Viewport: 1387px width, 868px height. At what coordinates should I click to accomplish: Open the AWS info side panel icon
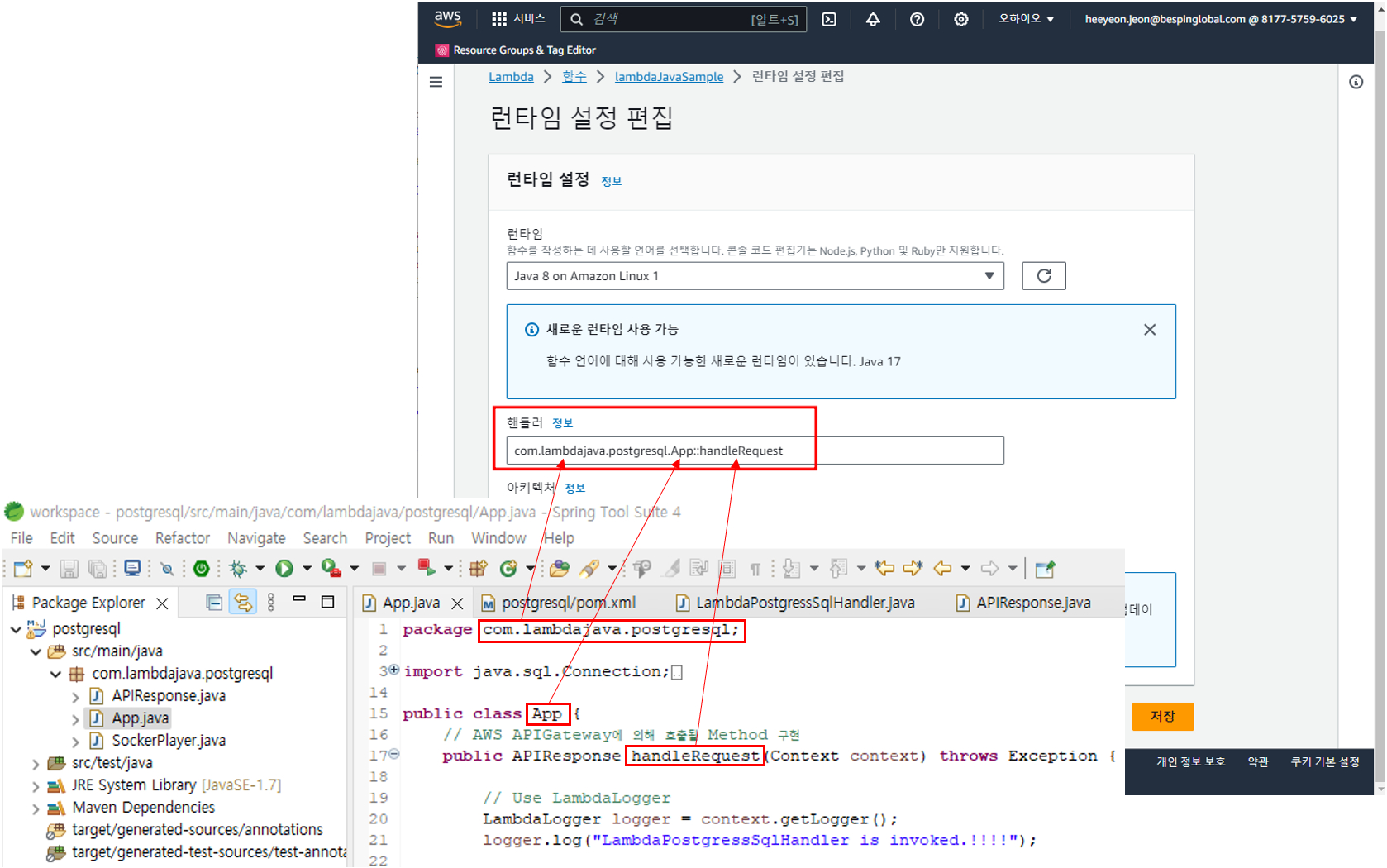click(x=1356, y=82)
